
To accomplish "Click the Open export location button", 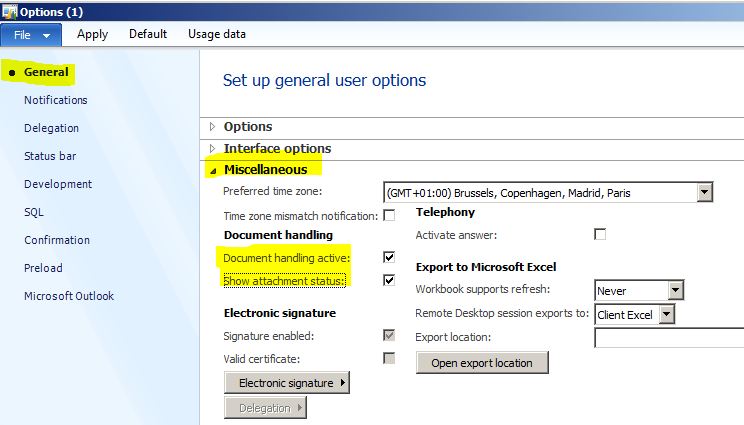I will (482, 362).
